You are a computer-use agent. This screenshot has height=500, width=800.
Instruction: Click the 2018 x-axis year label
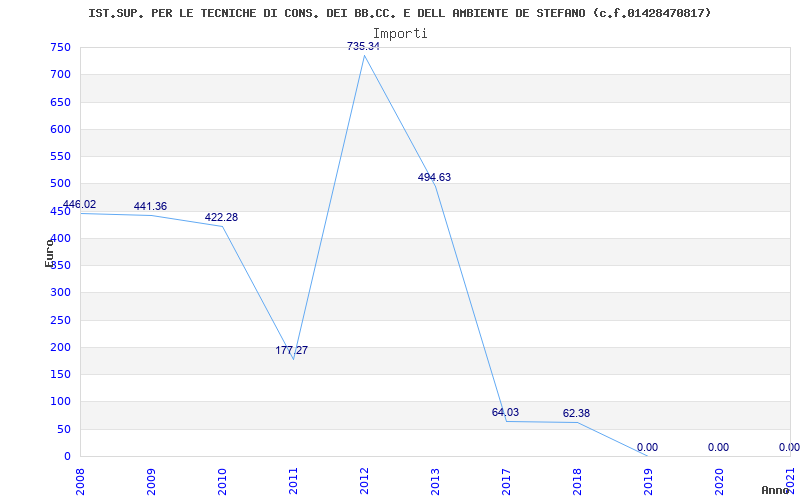[x=577, y=482]
